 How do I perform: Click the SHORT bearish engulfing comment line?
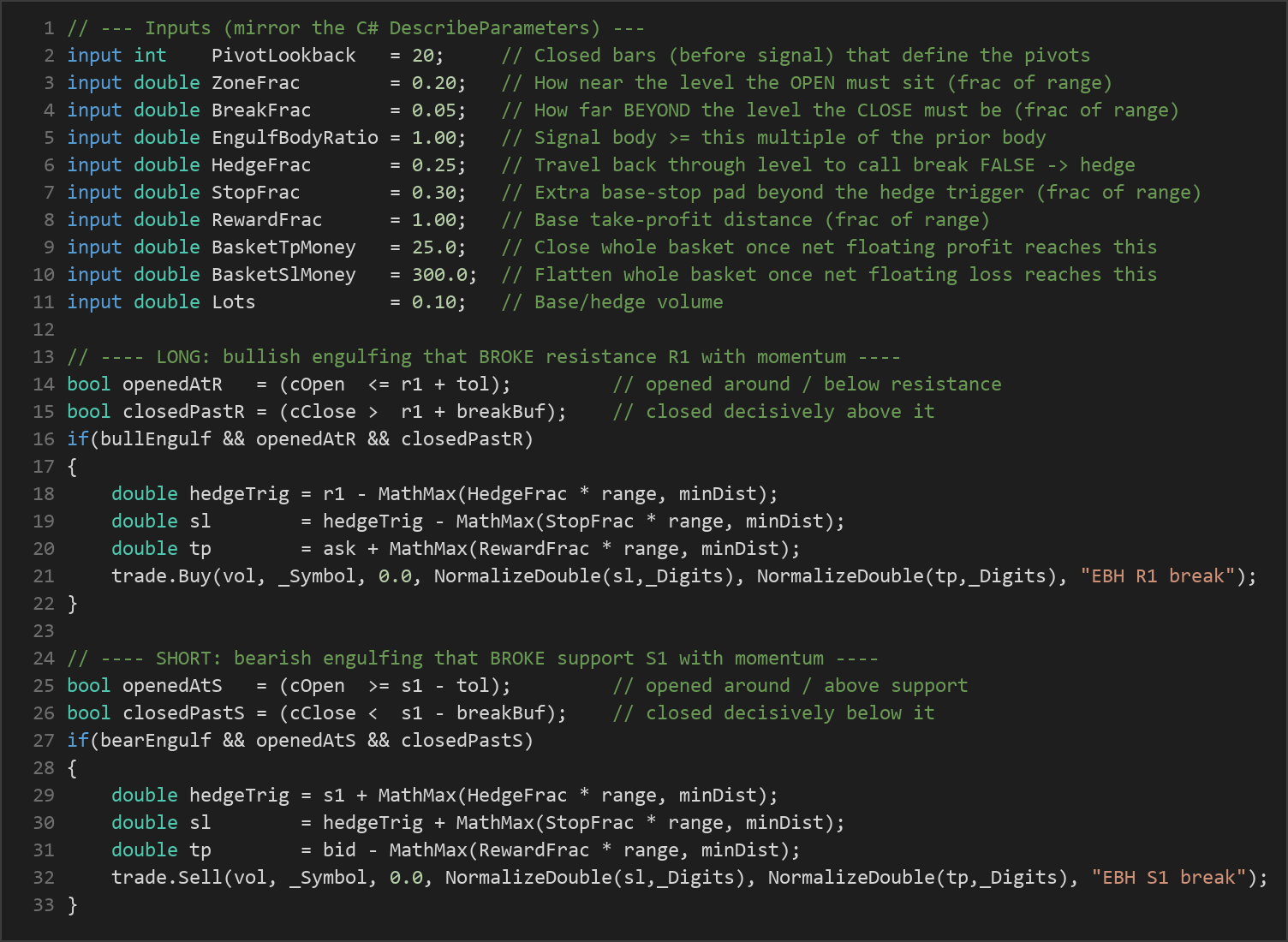pos(473,659)
